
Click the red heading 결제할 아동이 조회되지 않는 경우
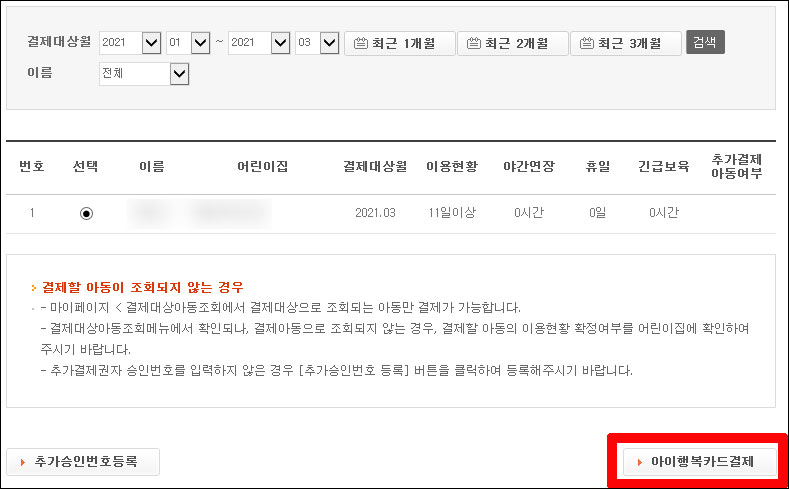(x=142, y=288)
